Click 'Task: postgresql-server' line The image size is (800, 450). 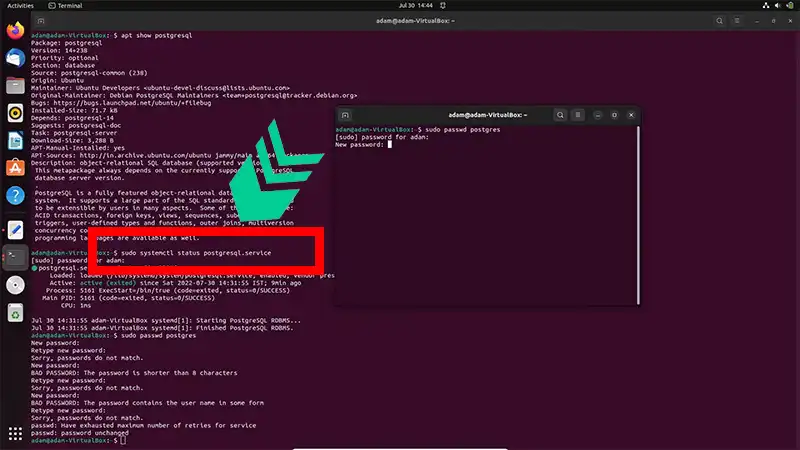point(74,133)
